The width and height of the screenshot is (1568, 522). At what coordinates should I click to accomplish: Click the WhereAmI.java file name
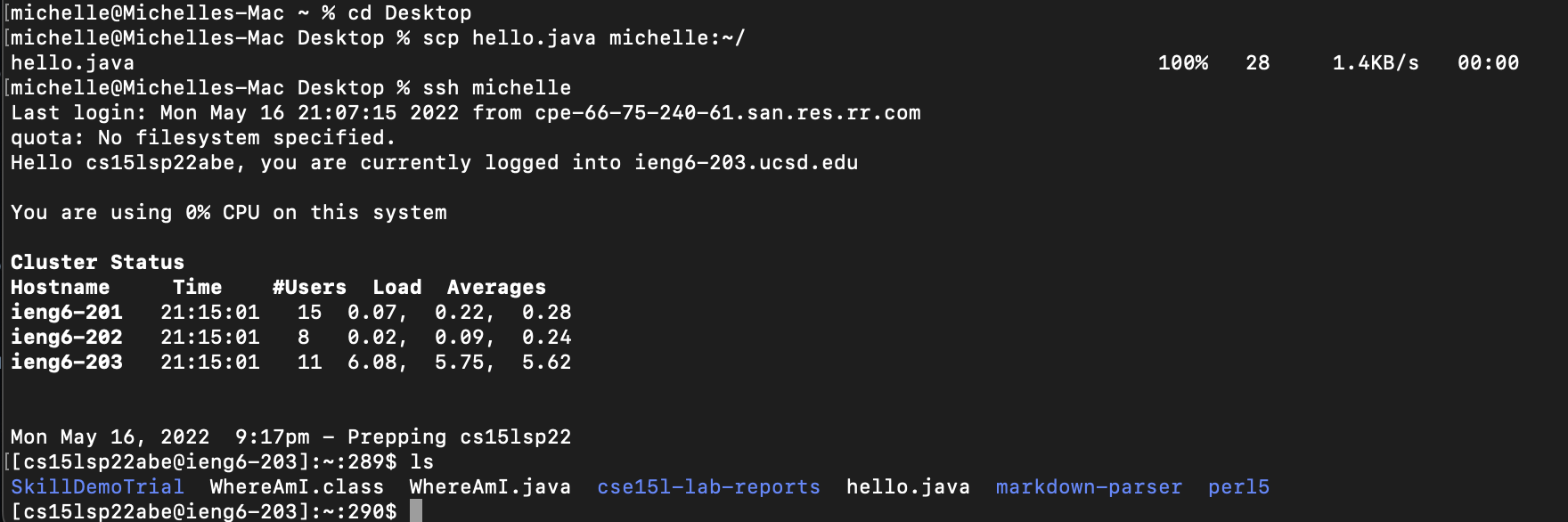click(x=490, y=487)
